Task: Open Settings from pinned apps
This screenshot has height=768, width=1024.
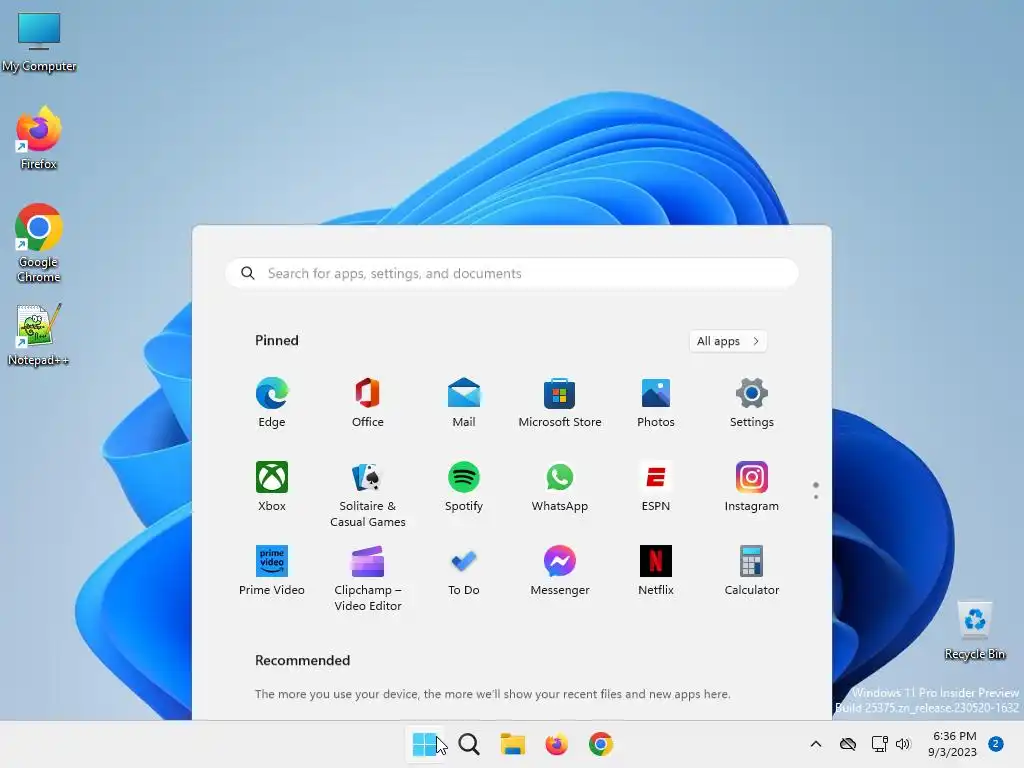Action: (752, 402)
